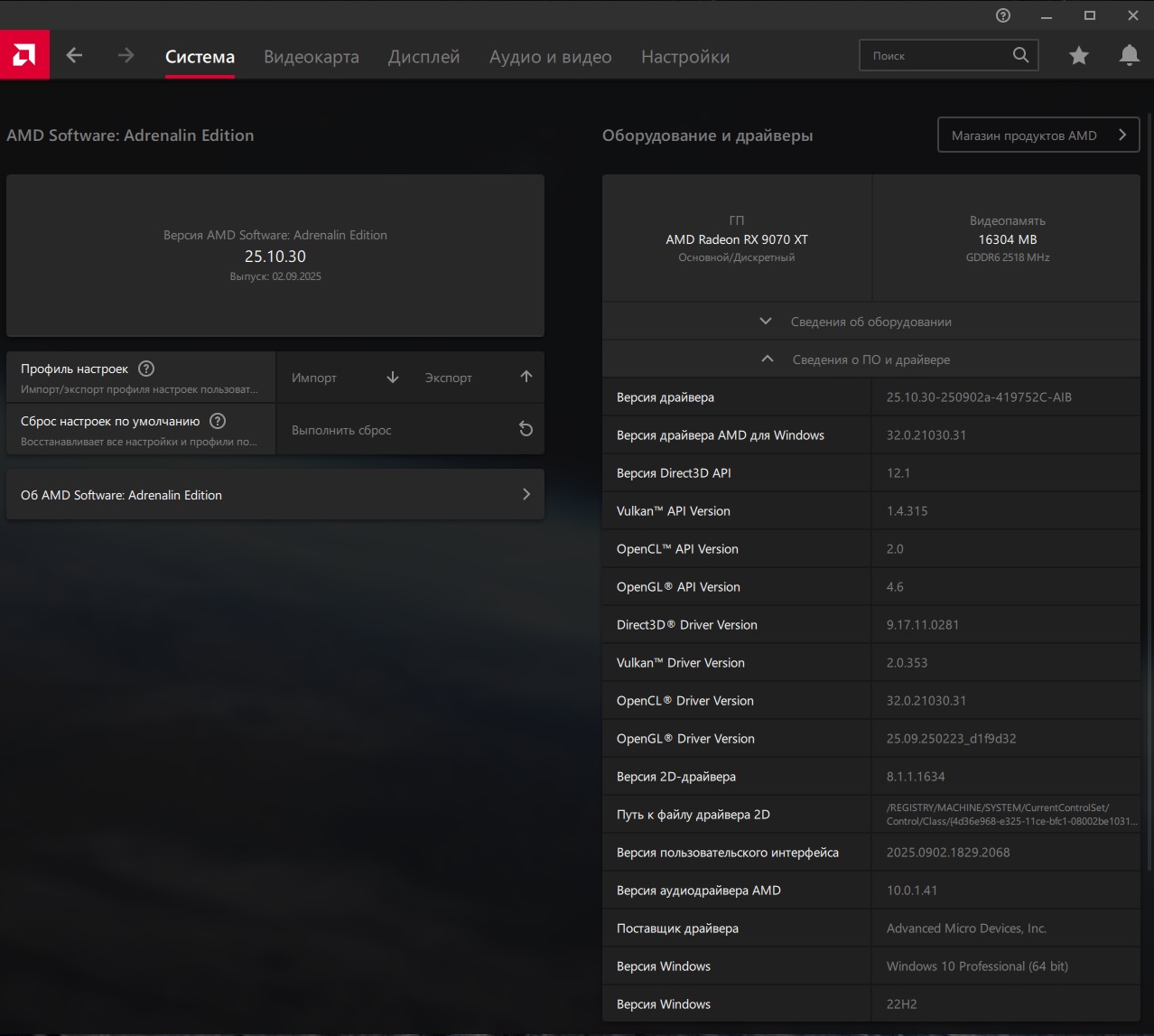Click the AMD logo home icon
The height and width of the screenshot is (1036, 1154).
[24, 55]
